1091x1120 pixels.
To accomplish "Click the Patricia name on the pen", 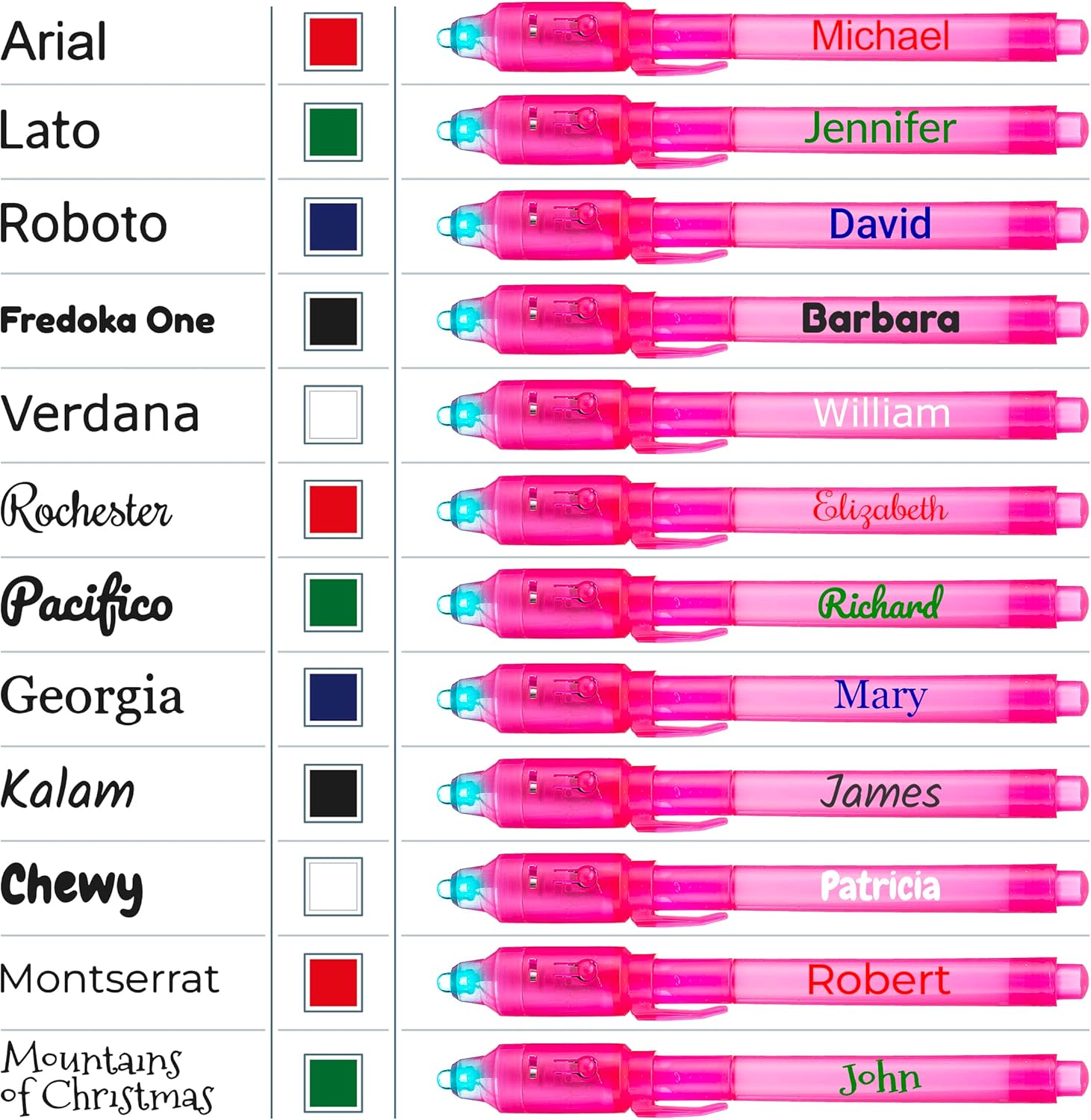I will coord(880,886).
